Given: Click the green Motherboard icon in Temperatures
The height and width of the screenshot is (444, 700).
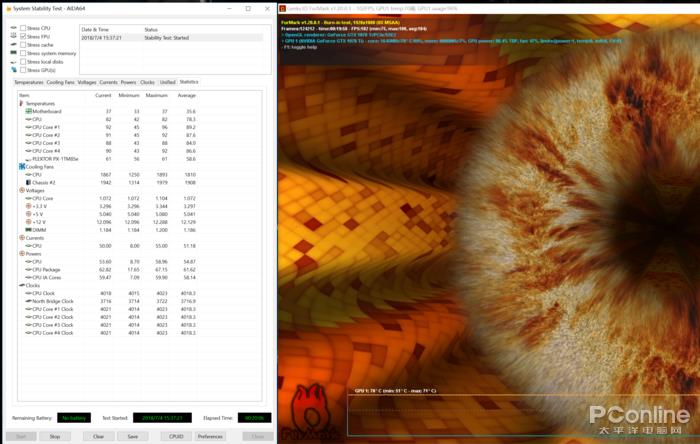Looking at the screenshot, I should (x=29, y=111).
